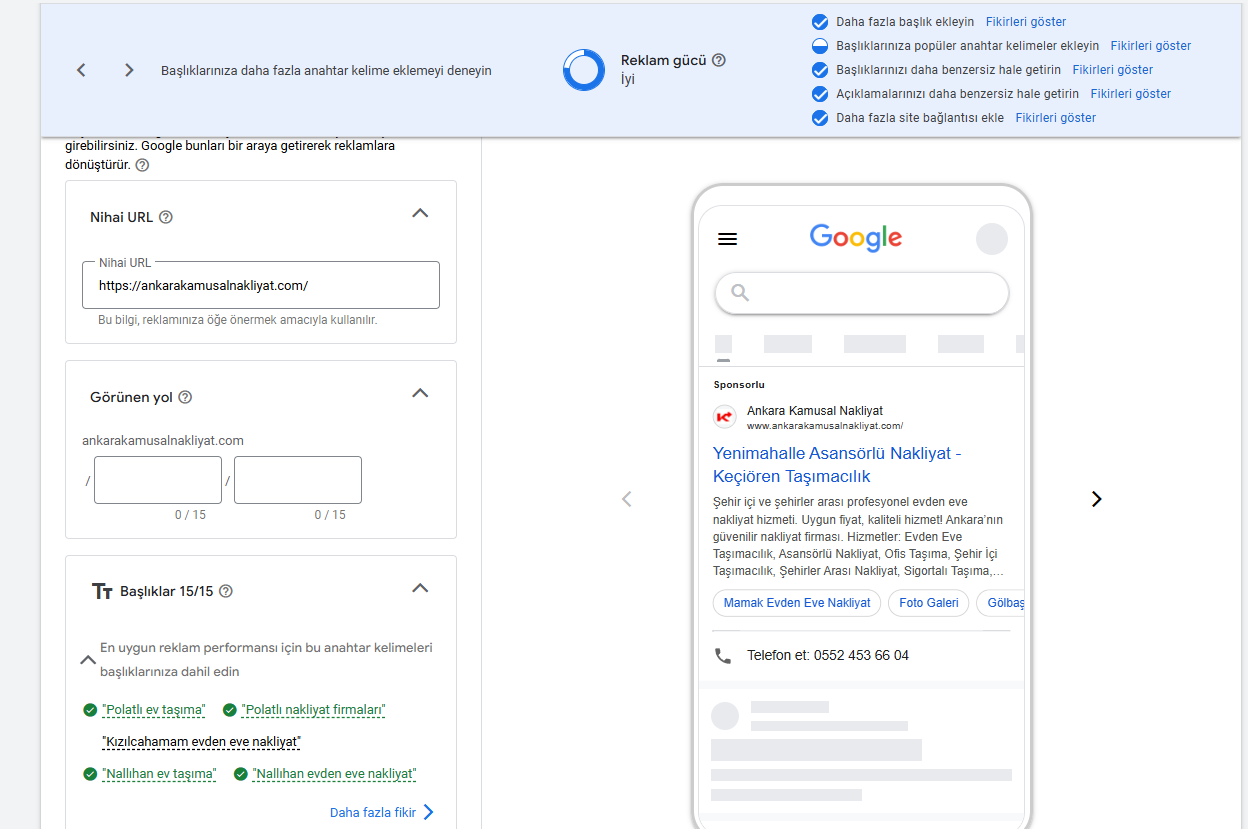Image resolution: width=1248 pixels, height=829 pixels.
Task: Open ad headline Yenimahalle Asansörlü Nakliyat
Action: click(837, 465)
